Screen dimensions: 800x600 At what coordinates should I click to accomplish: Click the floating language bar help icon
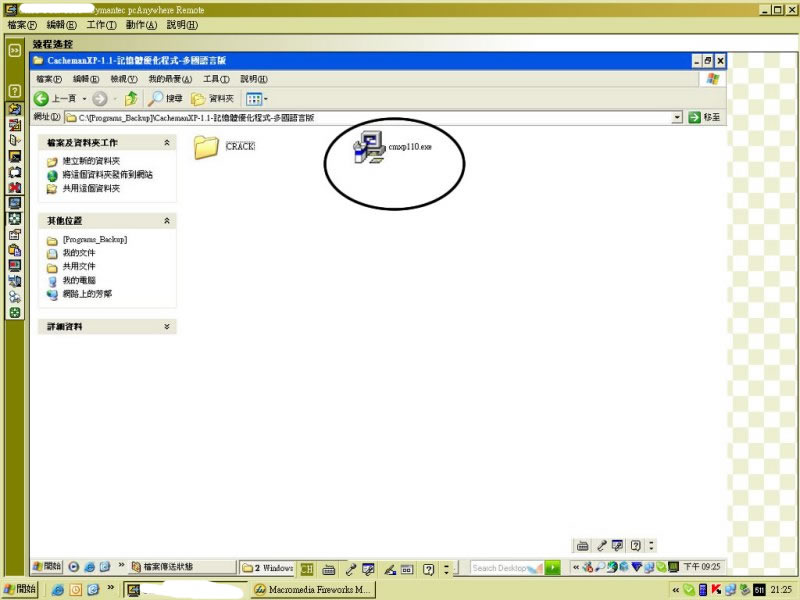coord(635,546)
